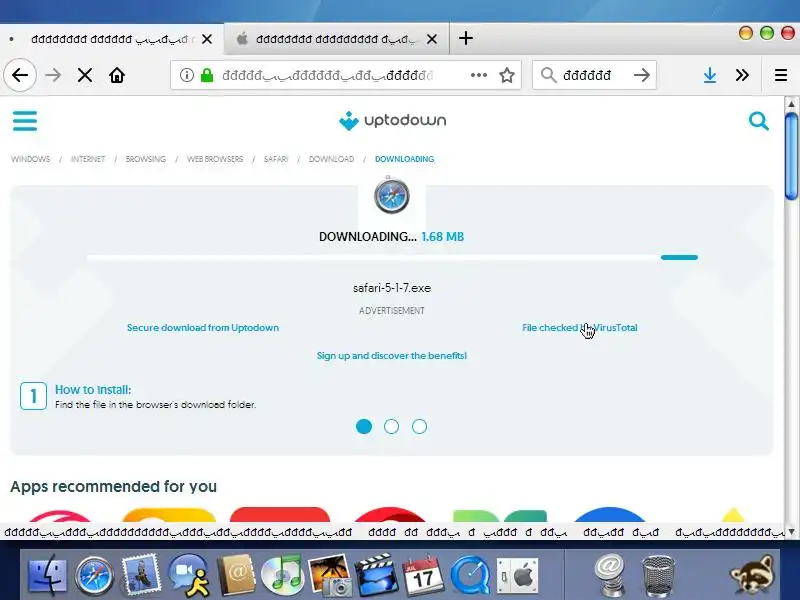The width and height of the screenshot is (800, 600).
Task: Go to WEB BROWSERS breadcrumb
Action: coord(215,159)
